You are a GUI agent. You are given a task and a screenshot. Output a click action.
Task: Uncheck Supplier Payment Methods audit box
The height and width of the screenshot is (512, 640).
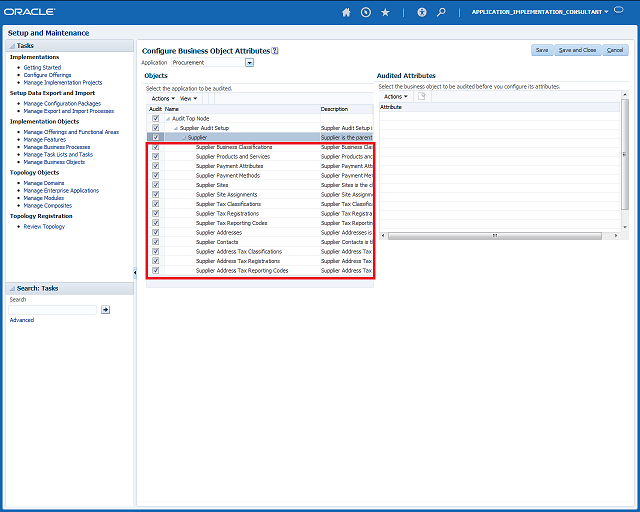tap(156, 175)
